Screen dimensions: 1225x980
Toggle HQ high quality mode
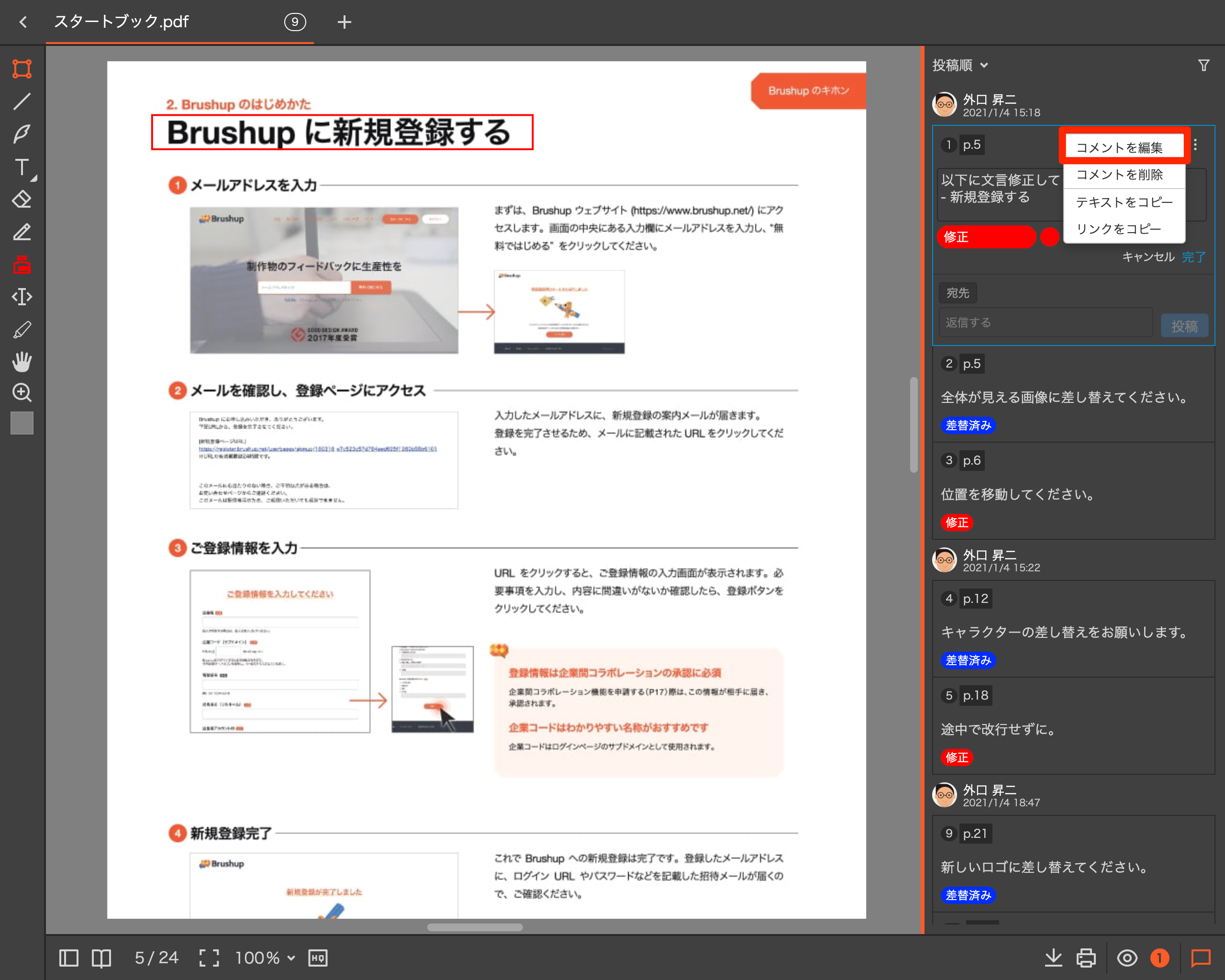(318, 958)
